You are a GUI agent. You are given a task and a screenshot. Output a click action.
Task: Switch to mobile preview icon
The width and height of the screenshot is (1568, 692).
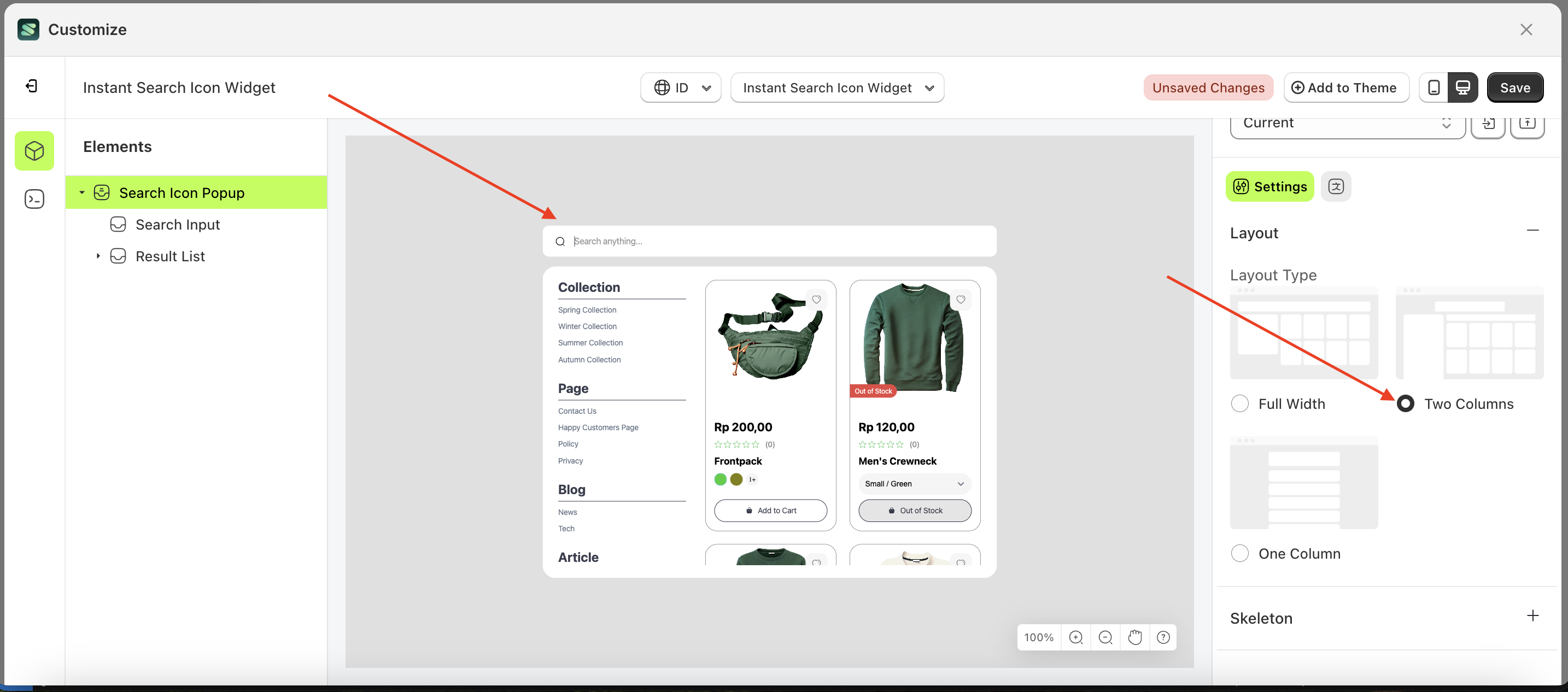1434,87
